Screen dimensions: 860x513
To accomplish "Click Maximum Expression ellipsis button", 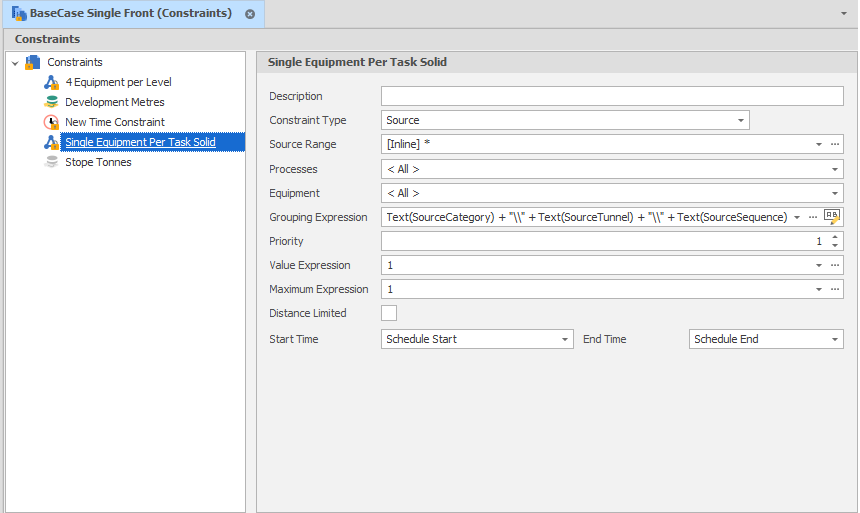I will pyautogui.click(x=835, y=289).
